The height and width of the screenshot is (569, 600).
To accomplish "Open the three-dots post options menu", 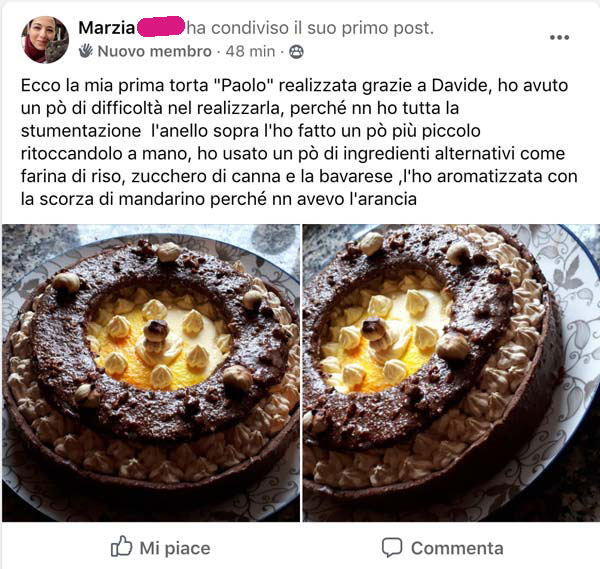I will (x=559, y=37).
